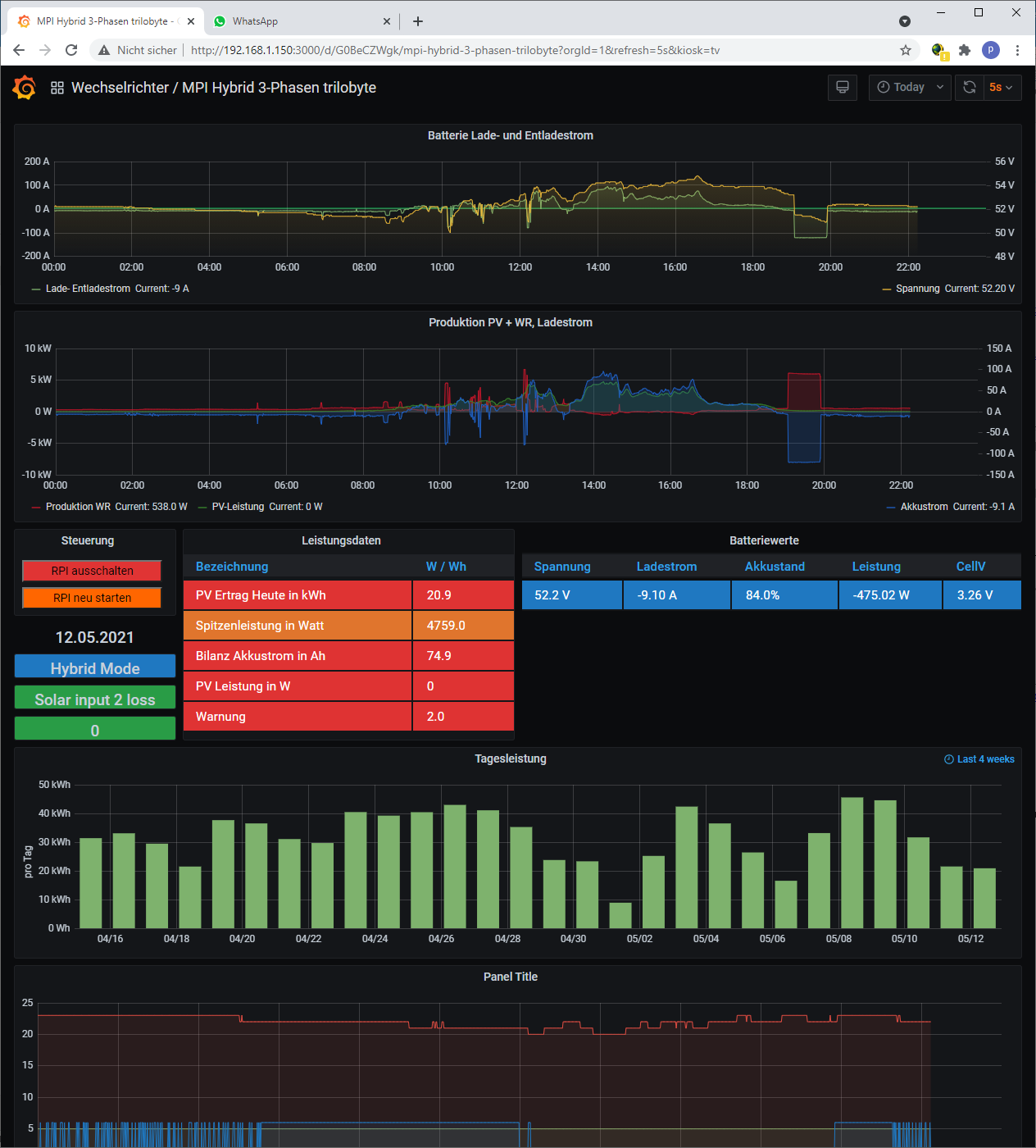Toggle Spannung series in legend
Screen dimensions: 1036x1148
pos(917,289)
